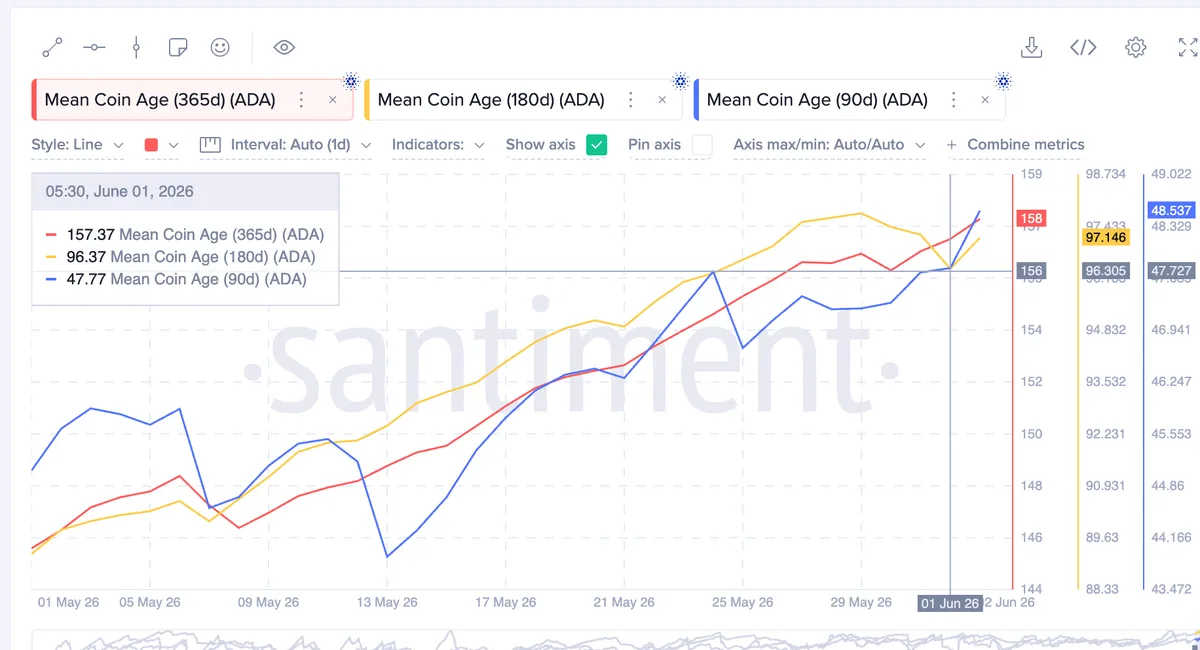
Task: Click Combine metrics button
Action: (1015, 145)
